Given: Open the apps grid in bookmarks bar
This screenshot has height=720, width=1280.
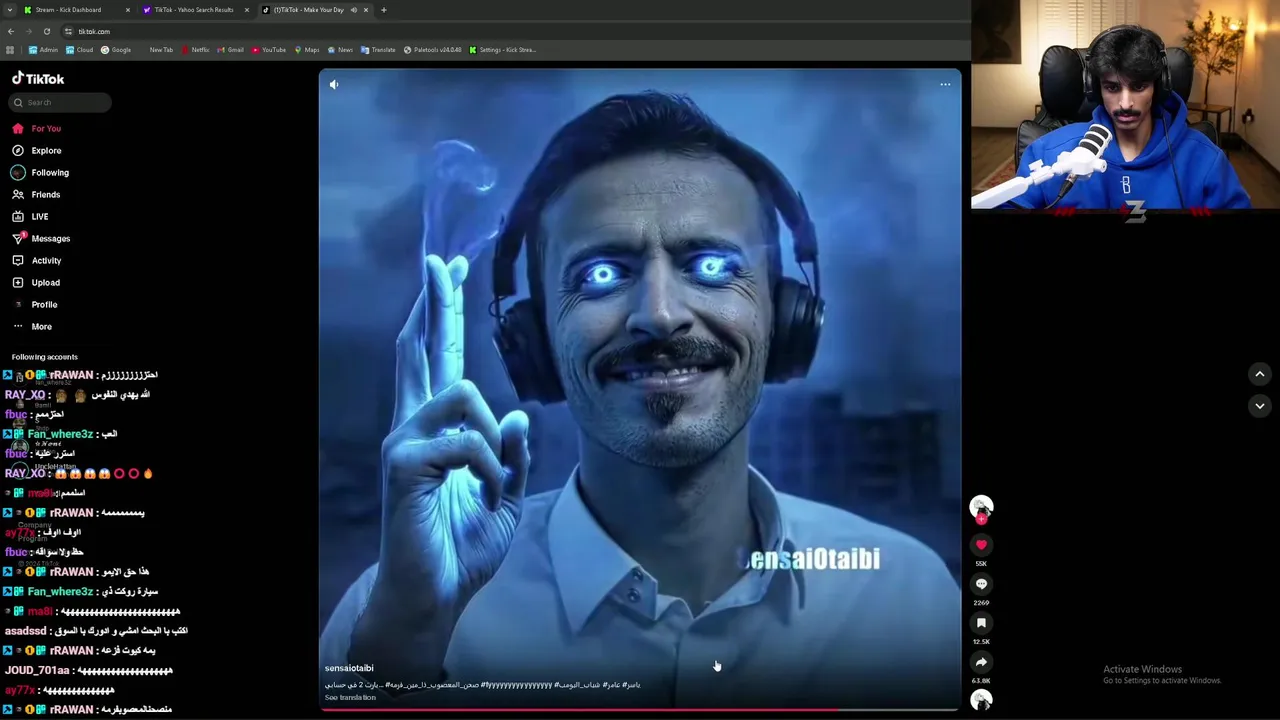Looking at the screenshot, I should pos(10,50).
